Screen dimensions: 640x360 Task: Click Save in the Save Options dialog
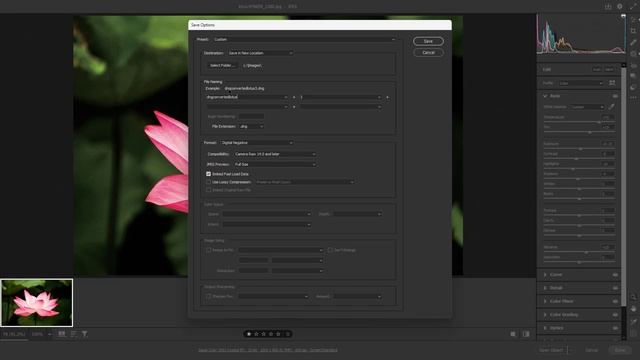tap(428, 41)
